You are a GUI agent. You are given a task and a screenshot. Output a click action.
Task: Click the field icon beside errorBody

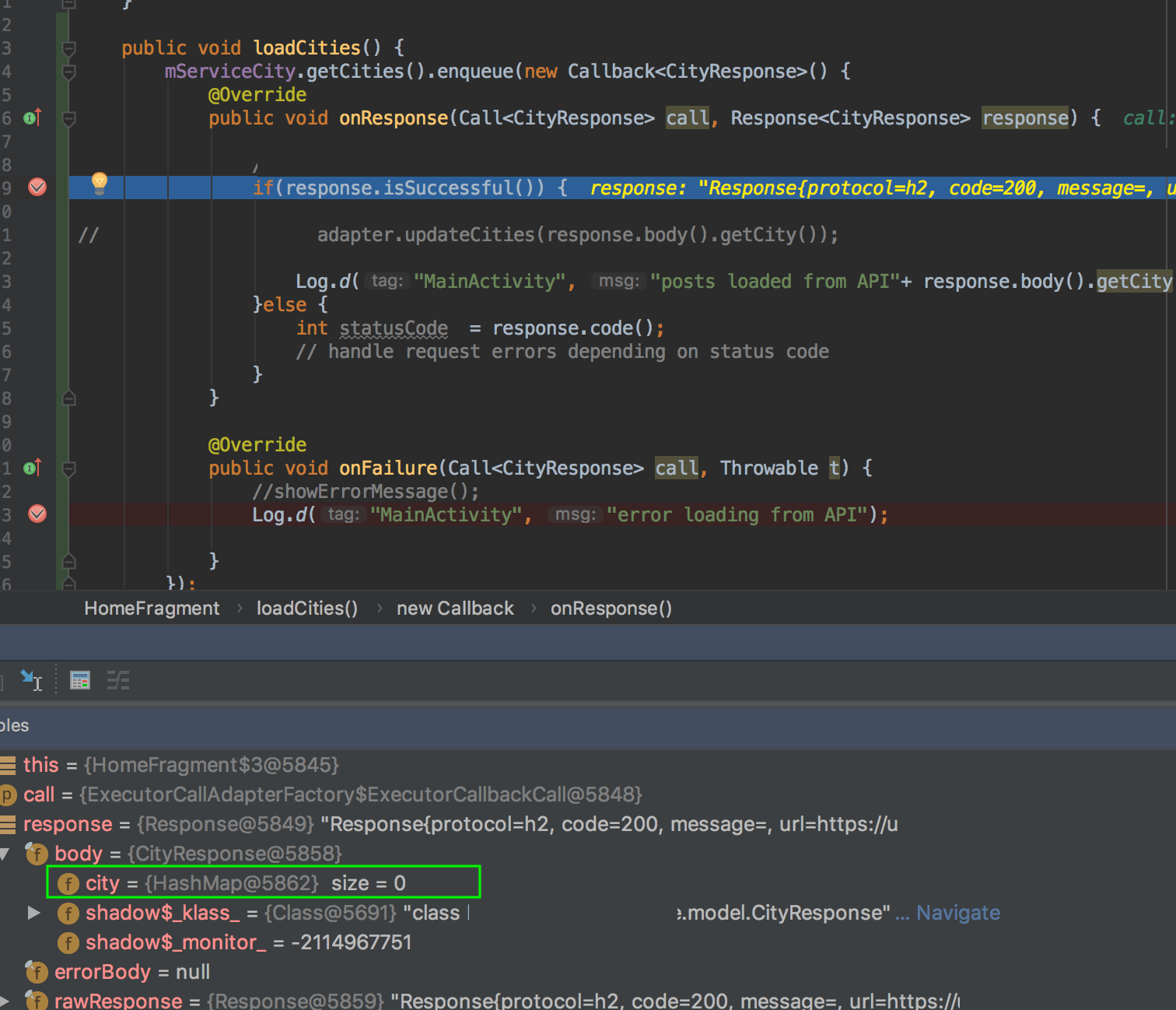(36, 972)
